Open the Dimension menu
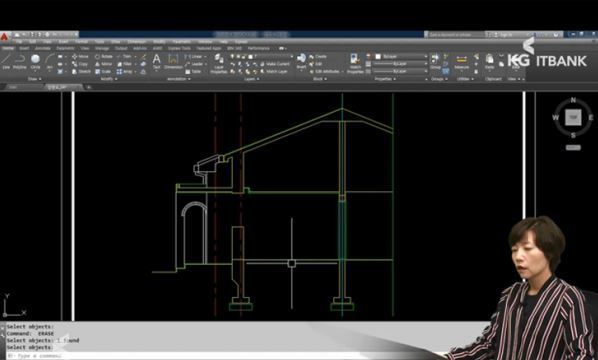Screen dimensions: 598x360 click(x=136, y=42)
